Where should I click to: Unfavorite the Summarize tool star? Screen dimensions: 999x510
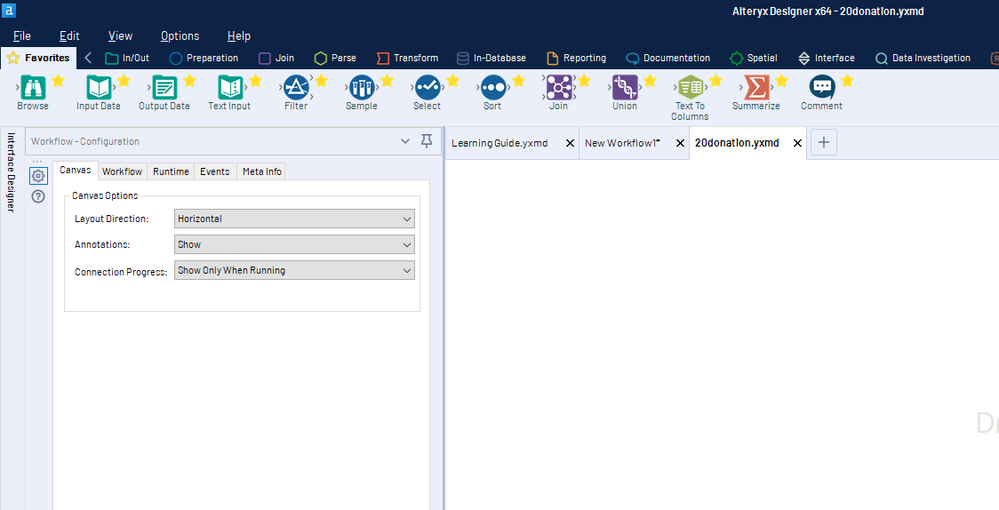(782, 80)
